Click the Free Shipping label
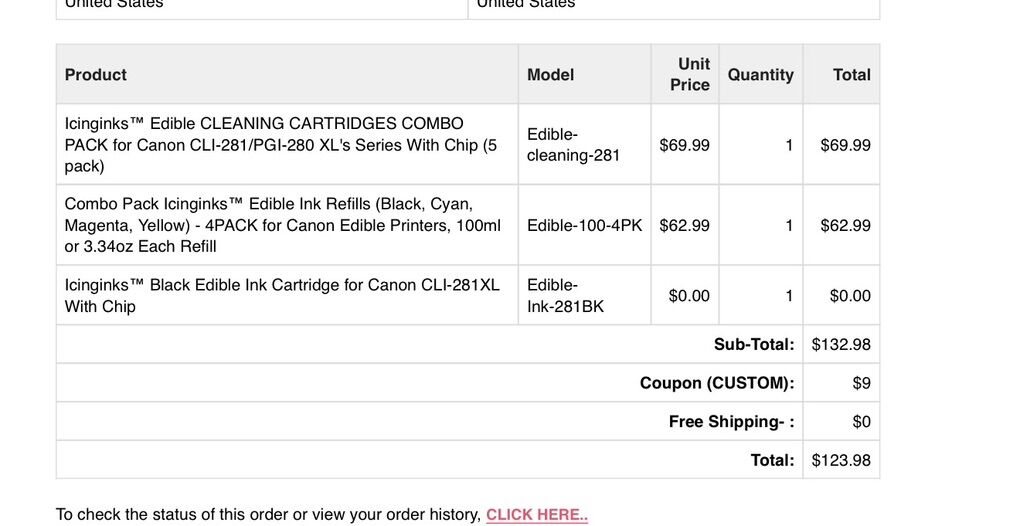This screenshot has height=526, width=1020. [x=731, y=422]
